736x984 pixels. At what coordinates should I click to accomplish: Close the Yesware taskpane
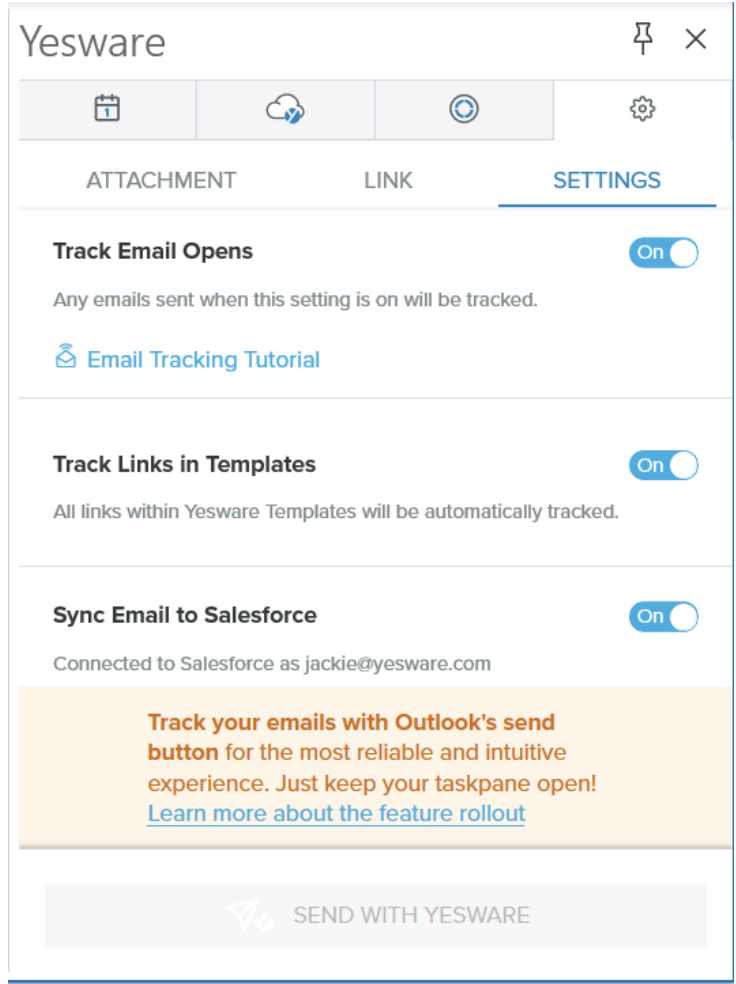tap(696, 39)
